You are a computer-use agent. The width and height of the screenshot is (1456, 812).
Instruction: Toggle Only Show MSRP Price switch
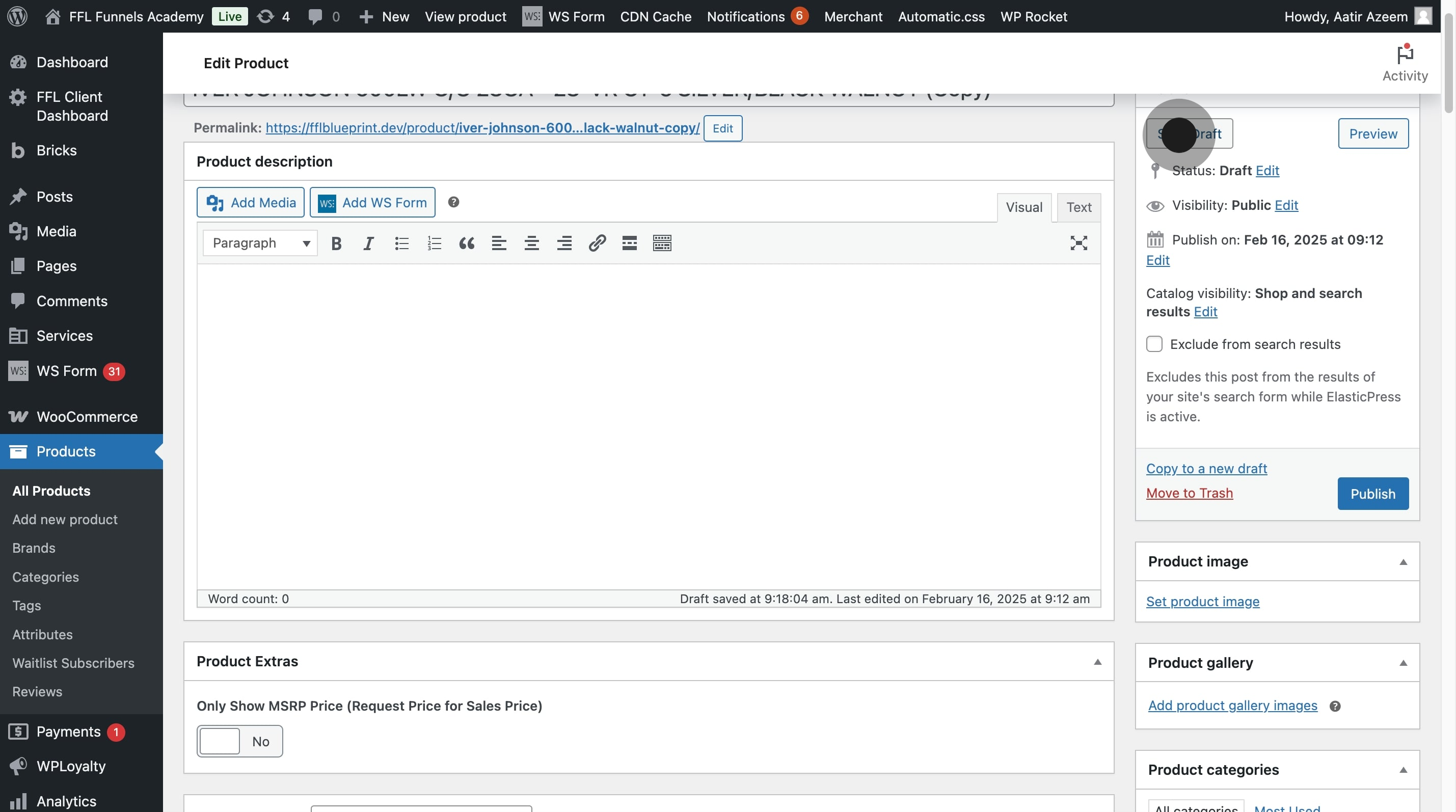coord(239,741)
